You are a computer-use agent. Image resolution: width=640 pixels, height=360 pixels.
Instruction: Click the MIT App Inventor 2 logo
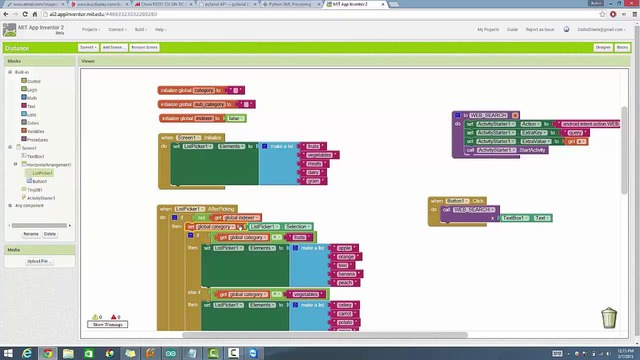click(33, 30)
